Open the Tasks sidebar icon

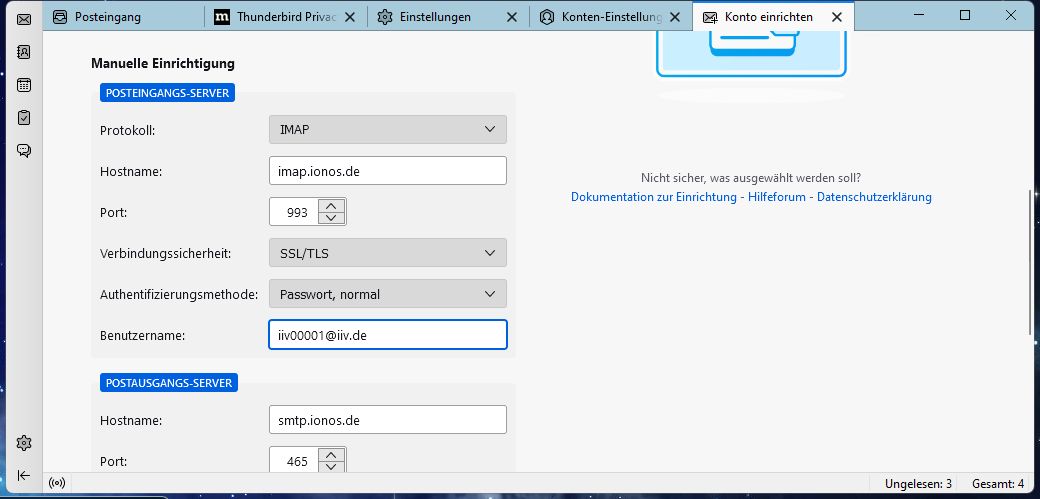[x=24, y=118]
